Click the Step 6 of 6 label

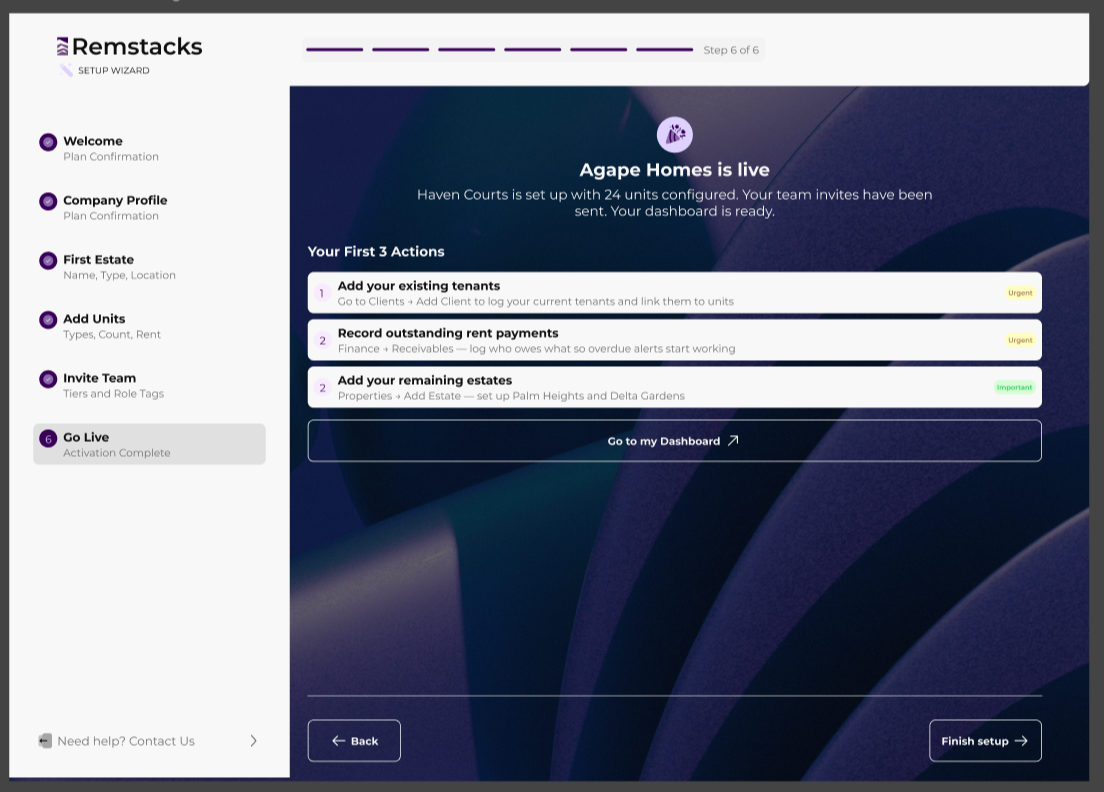tap(731, 50)
